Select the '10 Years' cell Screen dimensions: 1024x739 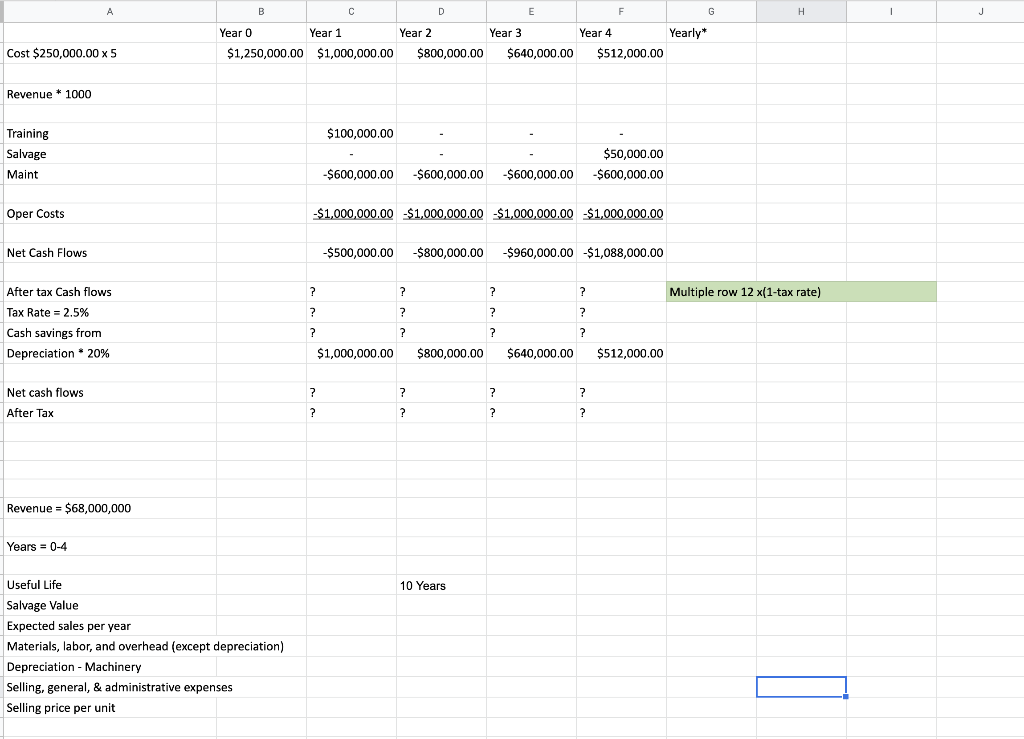pos(441,585)
